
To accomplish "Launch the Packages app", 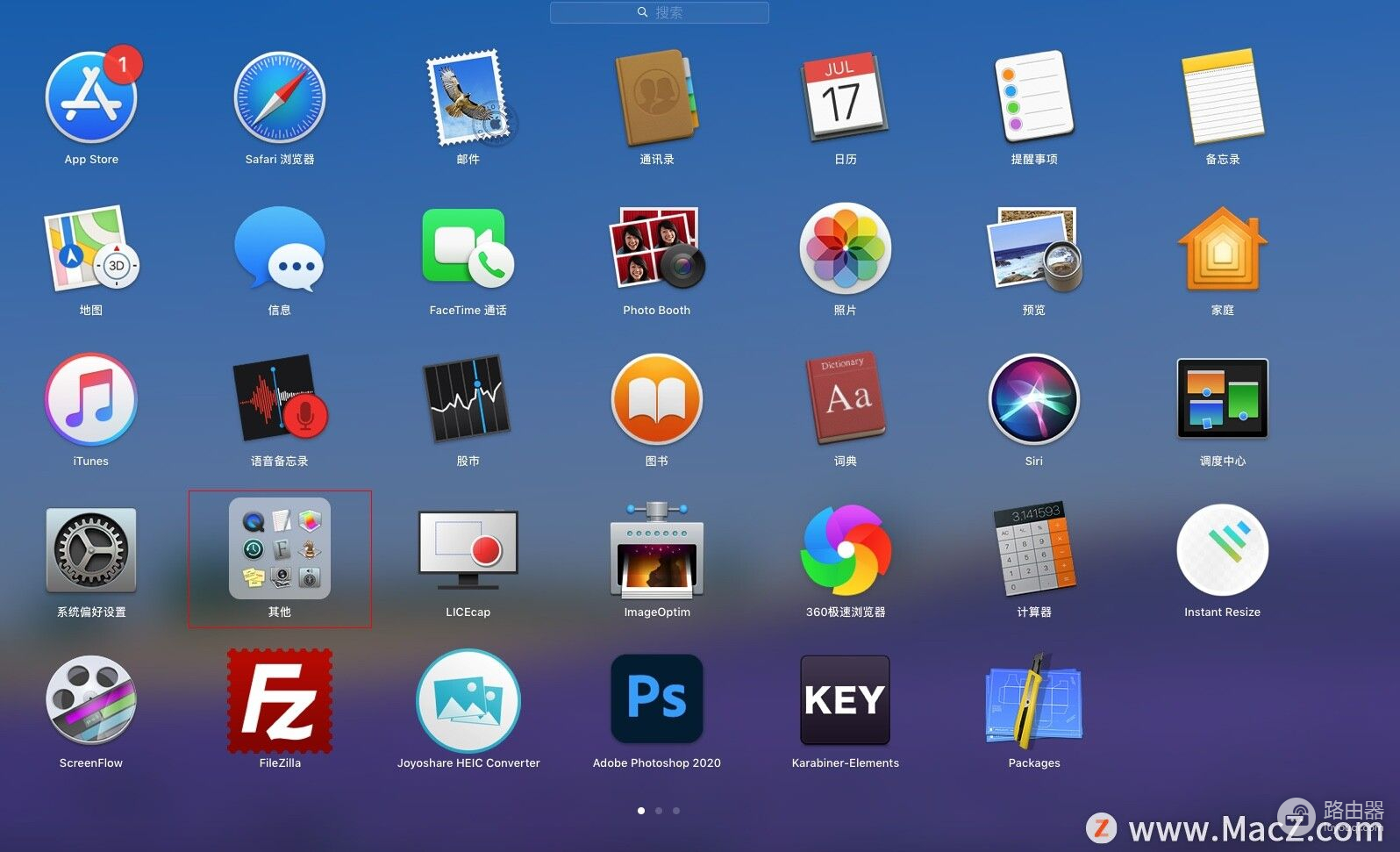I will pyautogui.click(x=1034, y=701).
